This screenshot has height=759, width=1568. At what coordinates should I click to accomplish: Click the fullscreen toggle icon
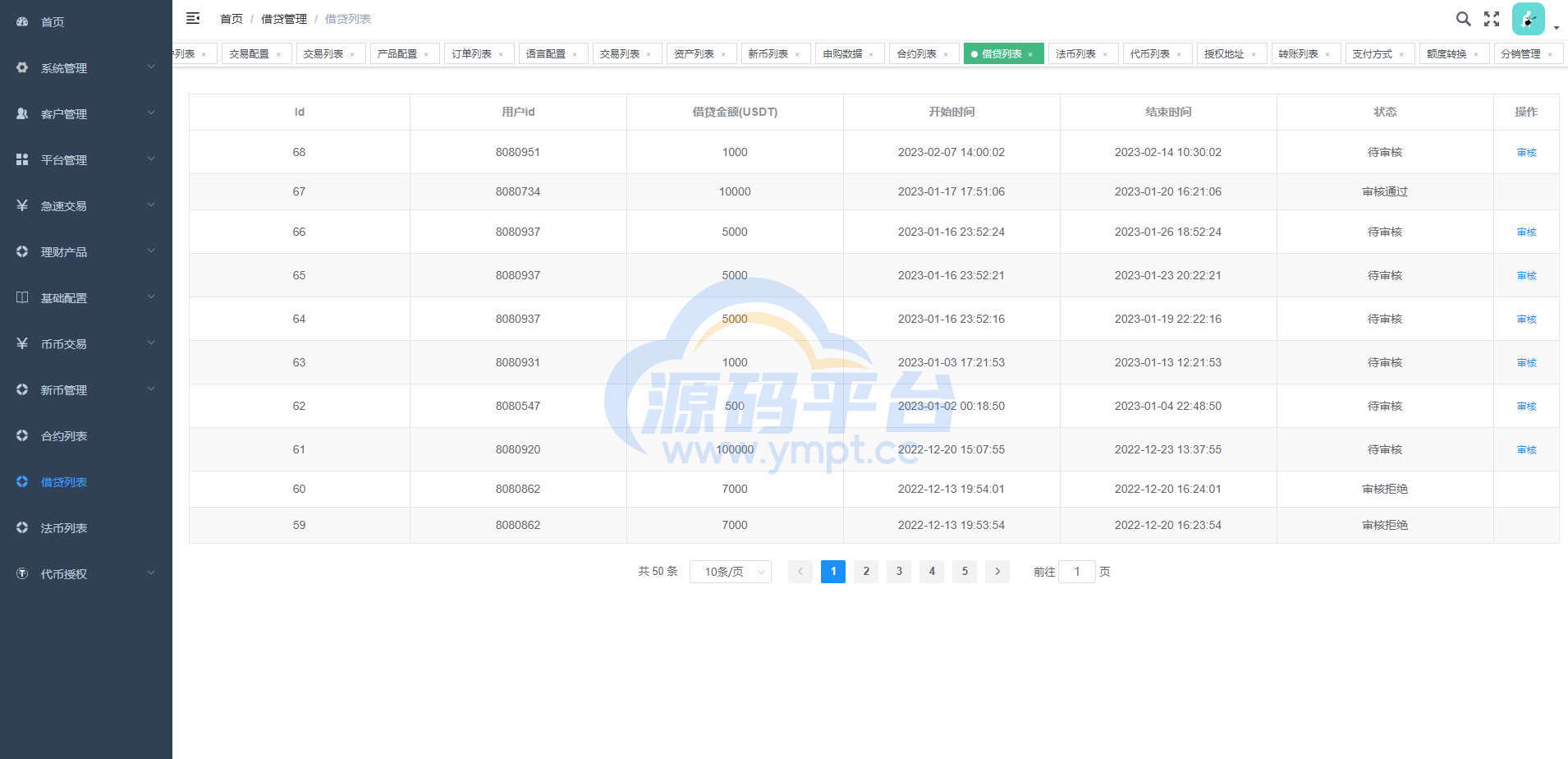pos(1492,19)
